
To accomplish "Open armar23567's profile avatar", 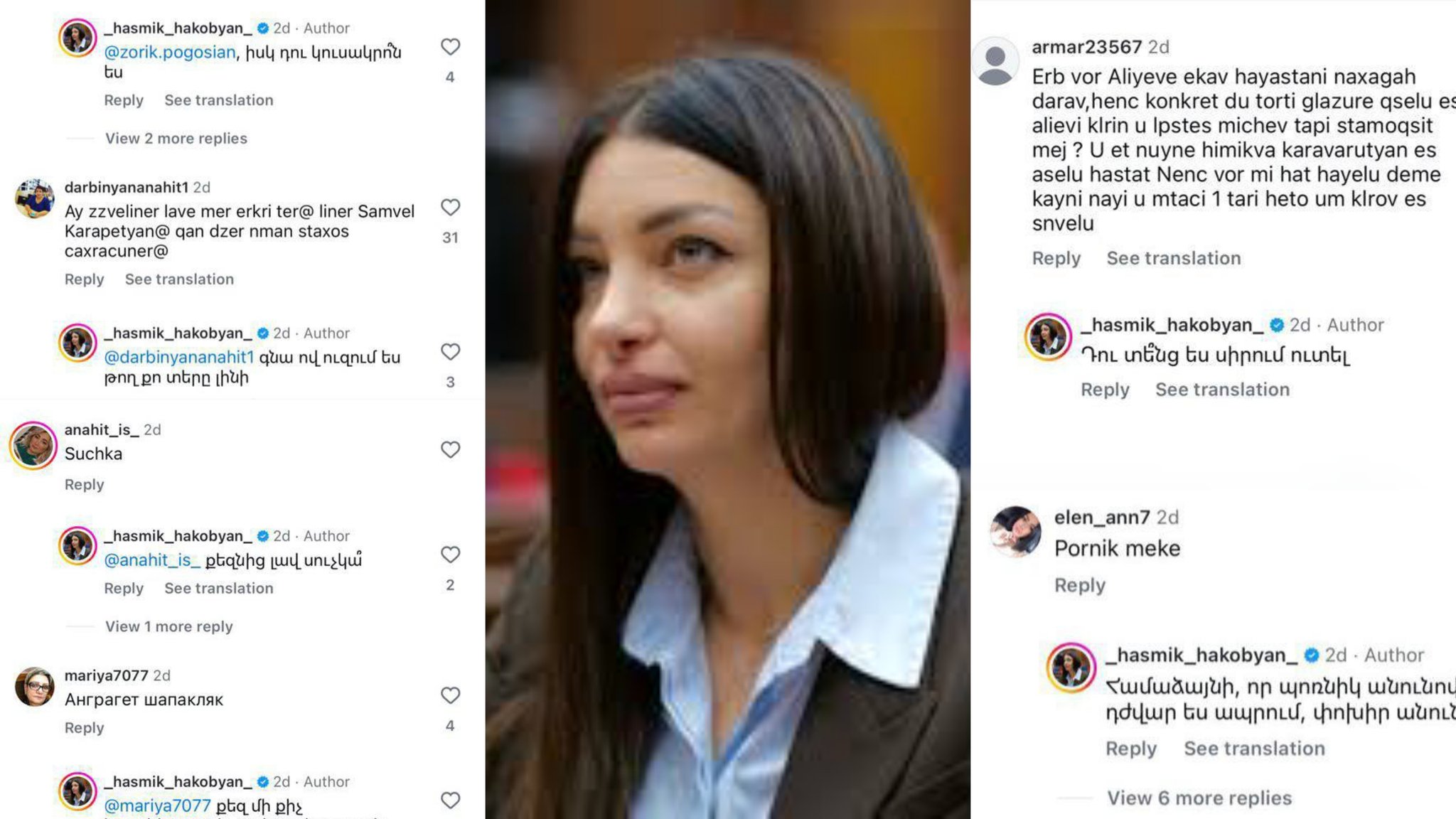I will click(x=995, y=61).
